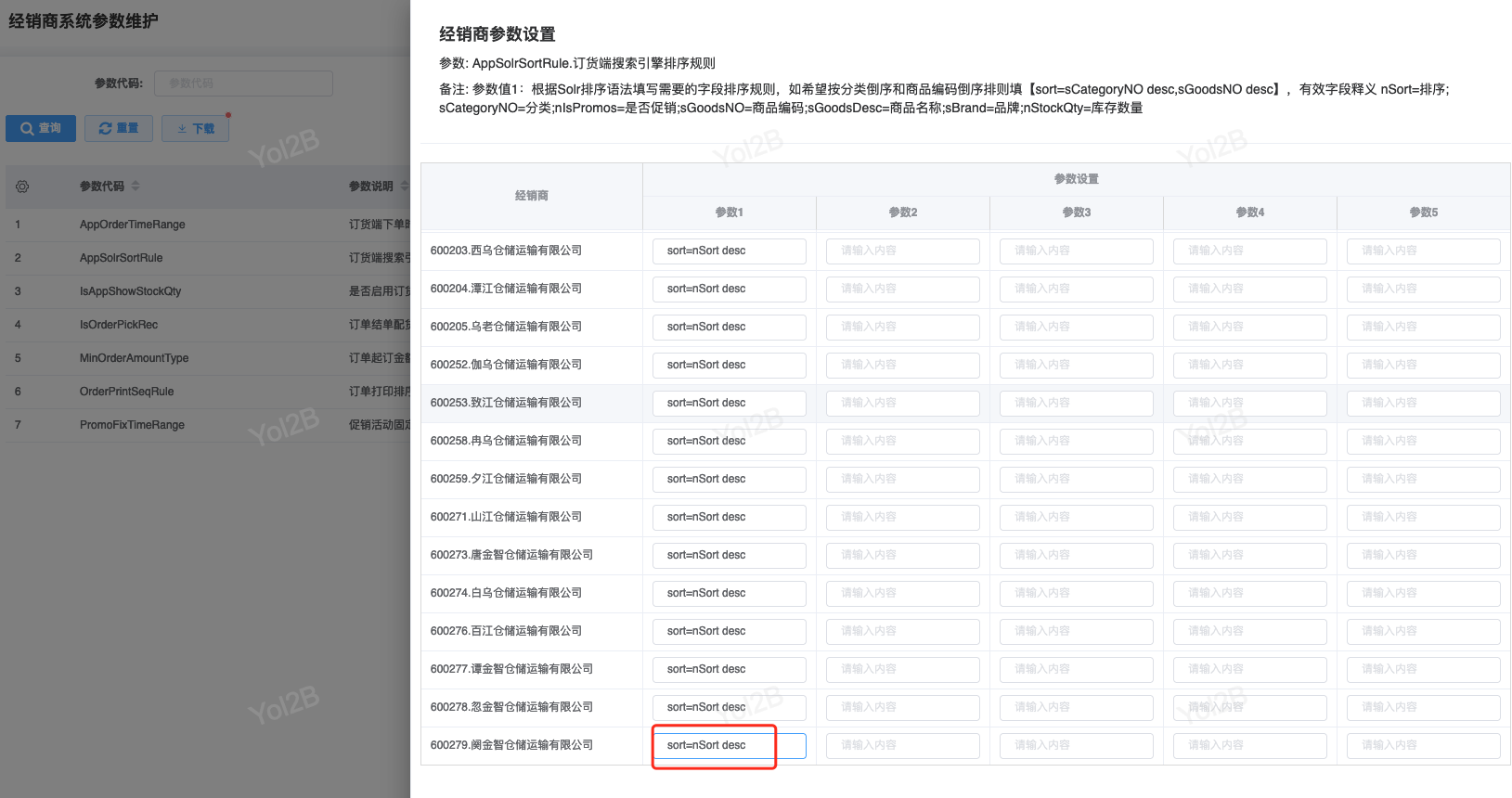Click the 参数2 column header

(903, 212)
